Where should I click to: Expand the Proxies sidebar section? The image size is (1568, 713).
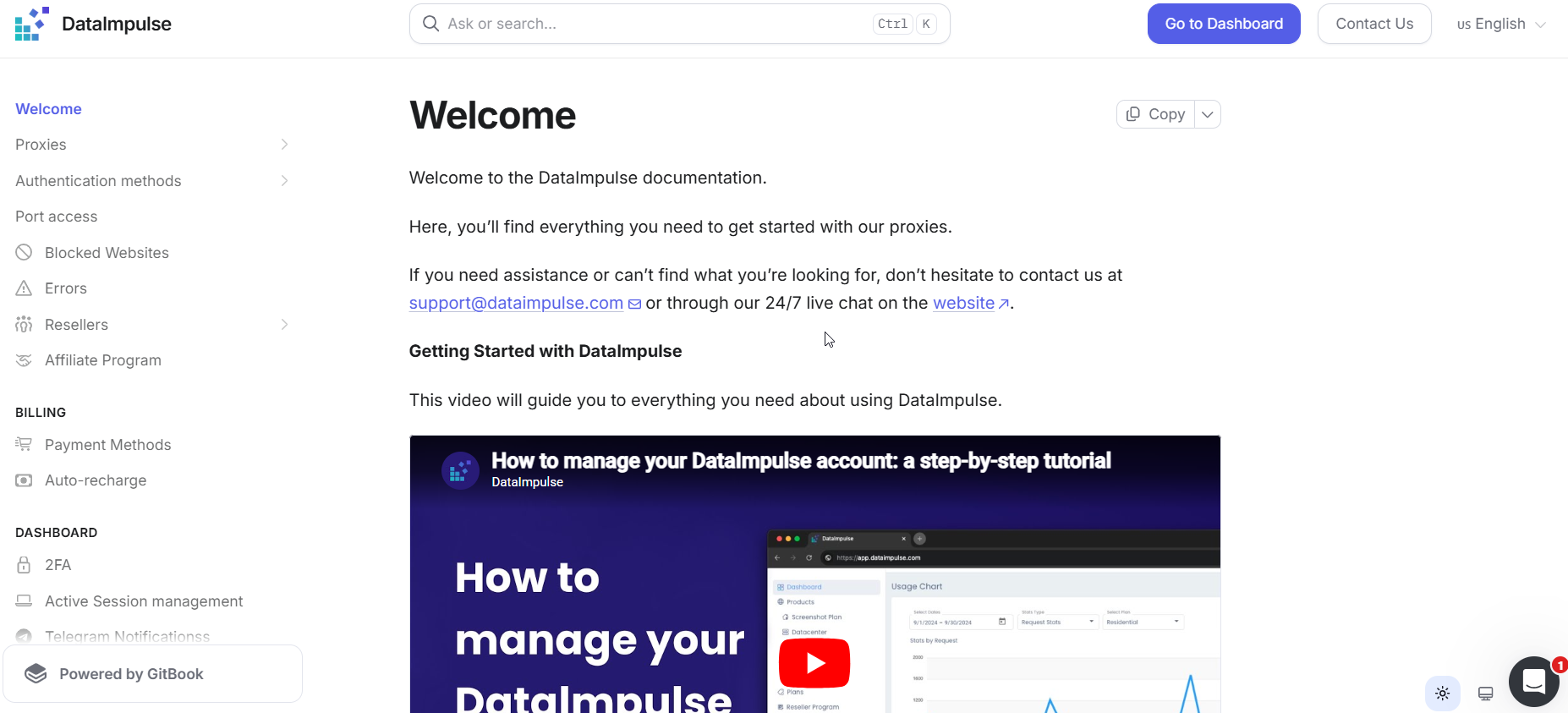pos(284,145)
